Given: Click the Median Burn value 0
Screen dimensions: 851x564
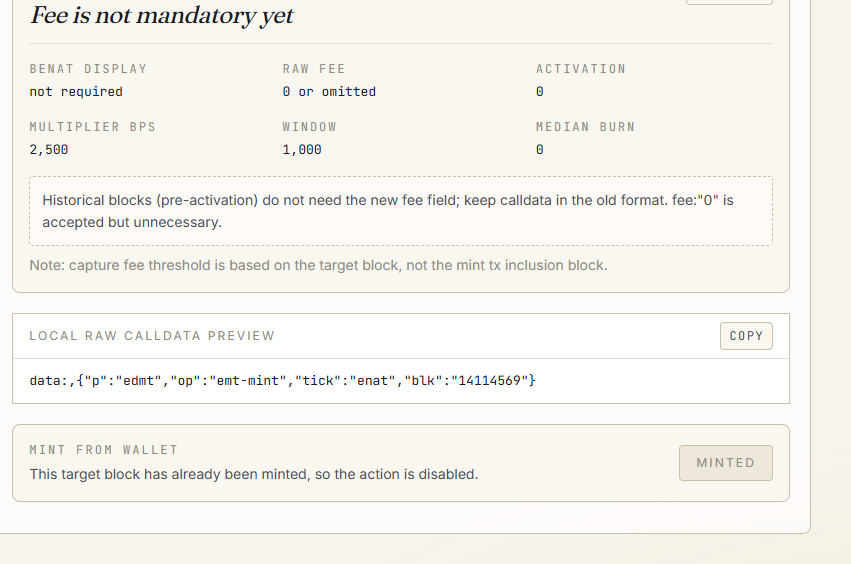Looking at the screenshot, I should 539,150.
